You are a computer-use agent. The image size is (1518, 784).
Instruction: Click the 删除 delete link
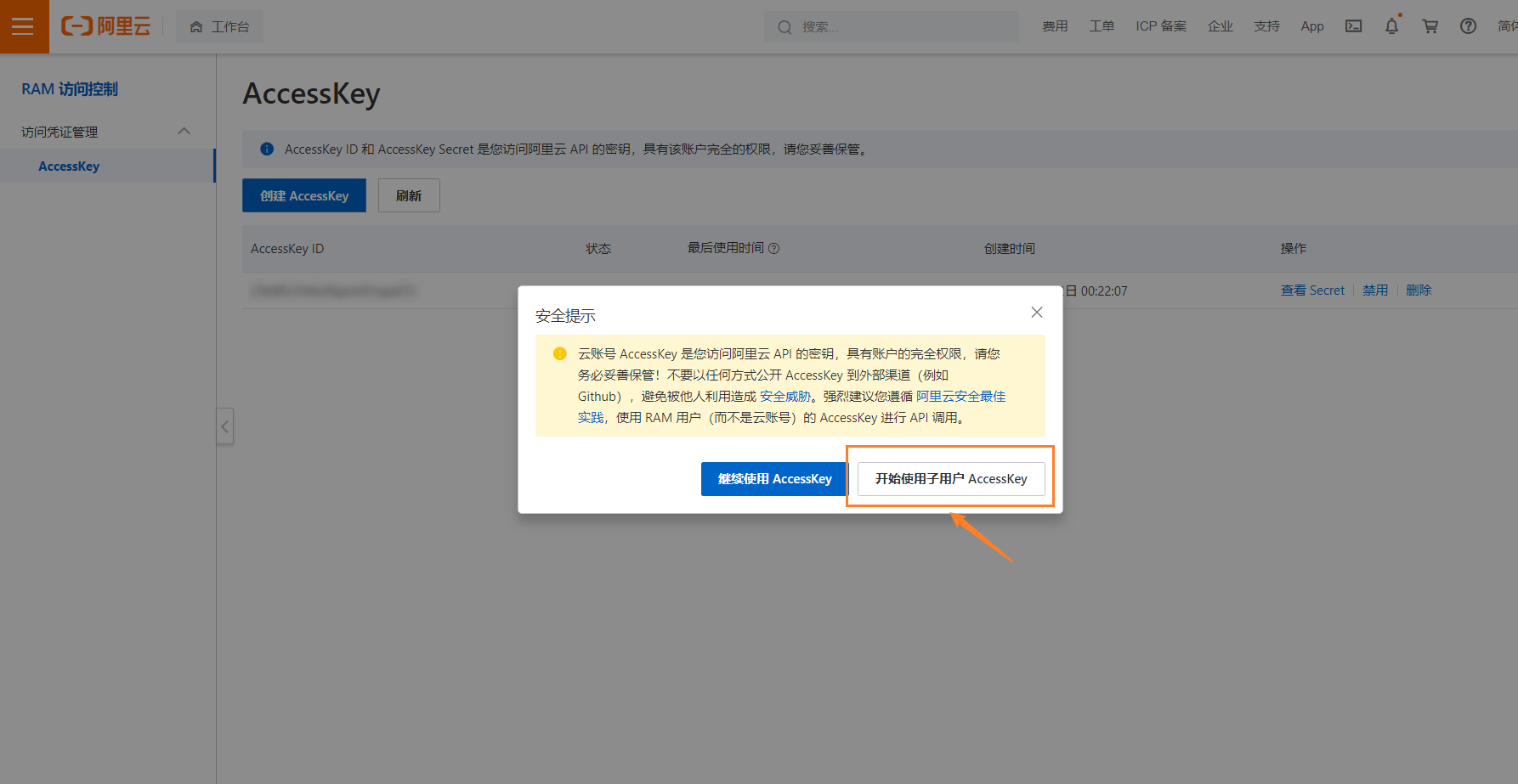(x=1419, y=290)
